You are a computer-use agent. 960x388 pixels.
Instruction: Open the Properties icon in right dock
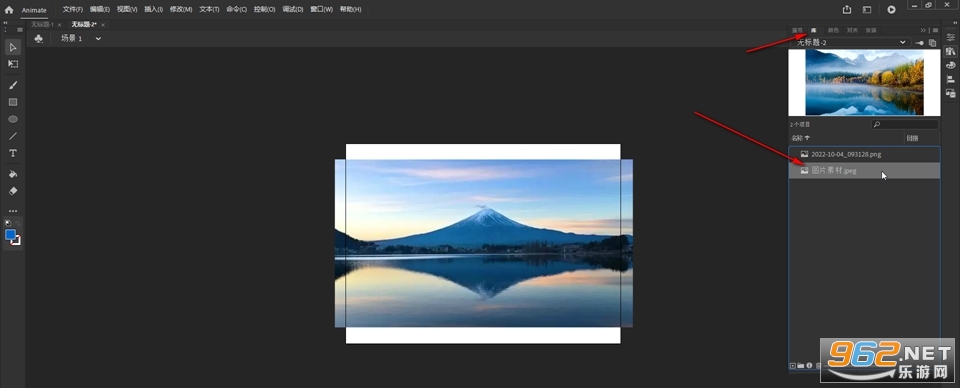pos(950,37)
